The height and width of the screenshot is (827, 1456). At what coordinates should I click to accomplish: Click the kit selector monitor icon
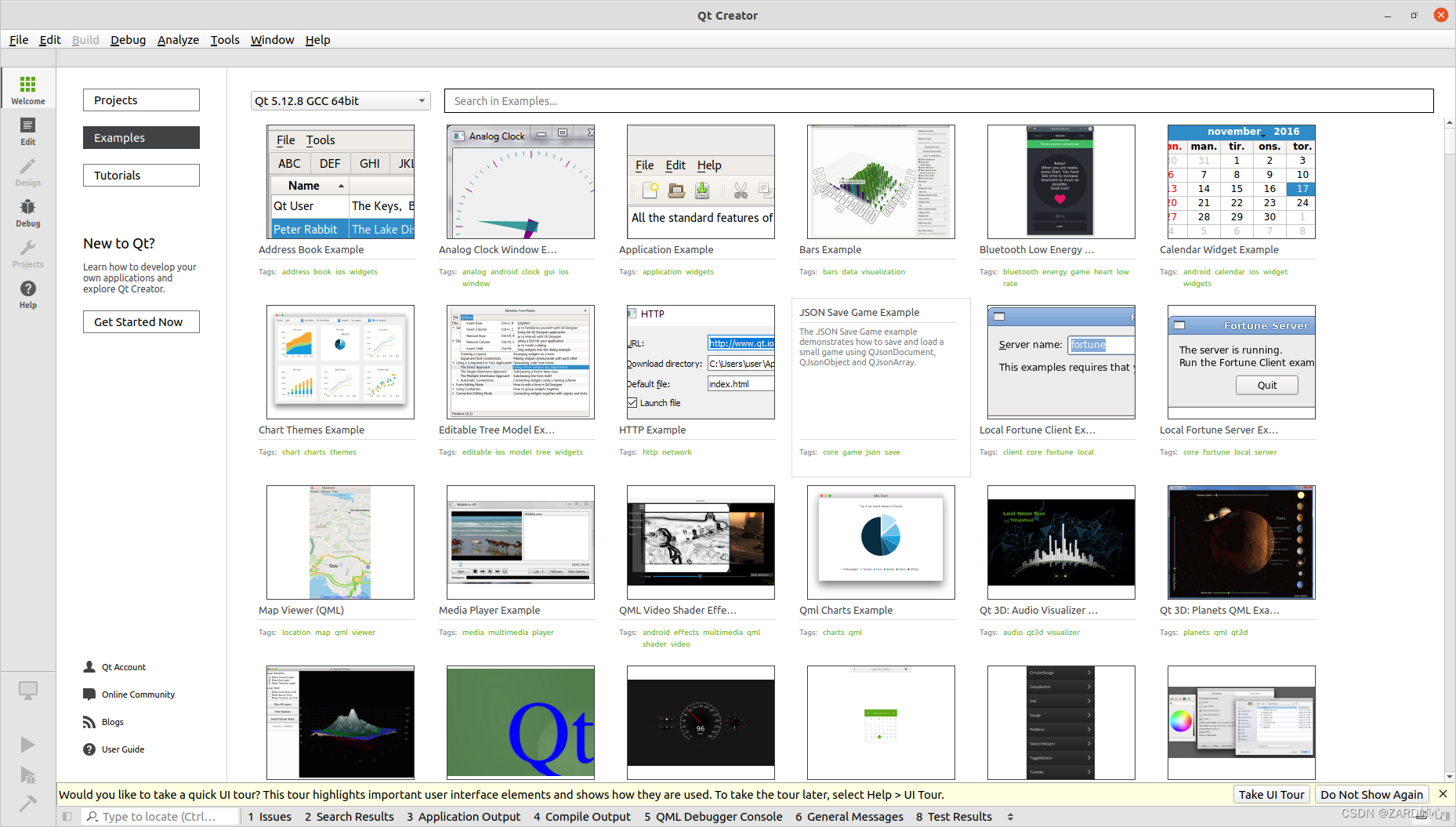(x=27, y=691)
